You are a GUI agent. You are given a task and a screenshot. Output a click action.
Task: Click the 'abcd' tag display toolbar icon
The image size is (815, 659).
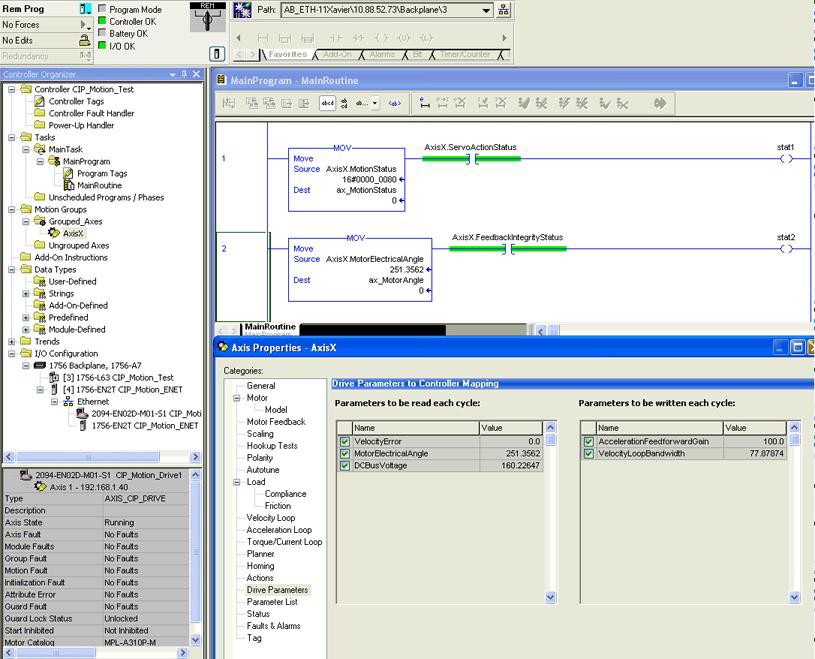[328, 103]
